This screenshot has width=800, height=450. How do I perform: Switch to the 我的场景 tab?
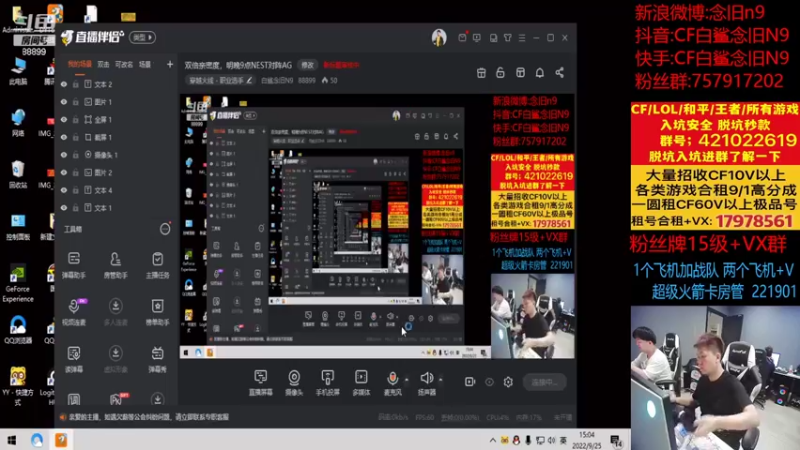click(x=80, y=64)
